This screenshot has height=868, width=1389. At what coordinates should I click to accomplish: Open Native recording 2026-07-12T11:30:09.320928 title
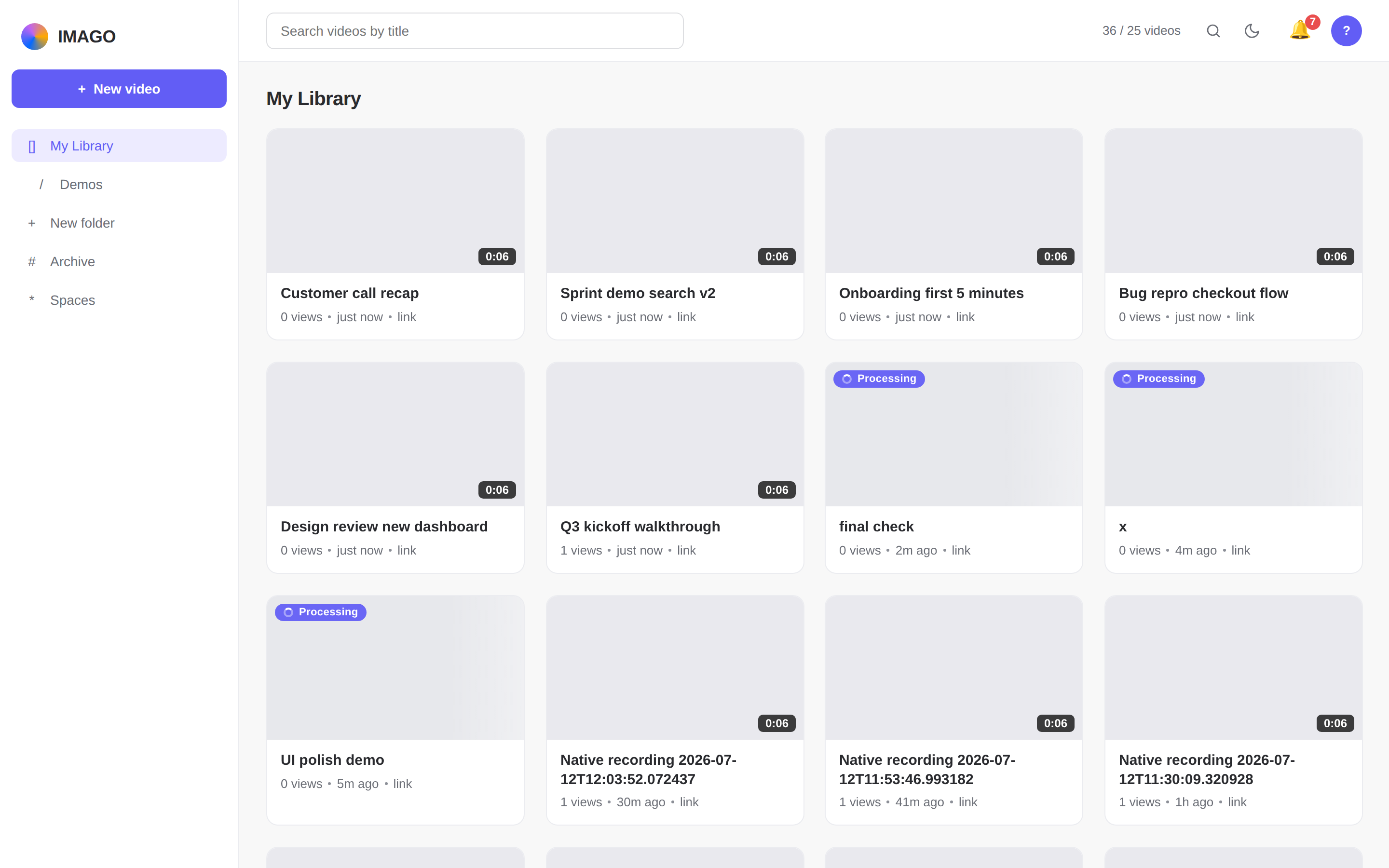1207,769
